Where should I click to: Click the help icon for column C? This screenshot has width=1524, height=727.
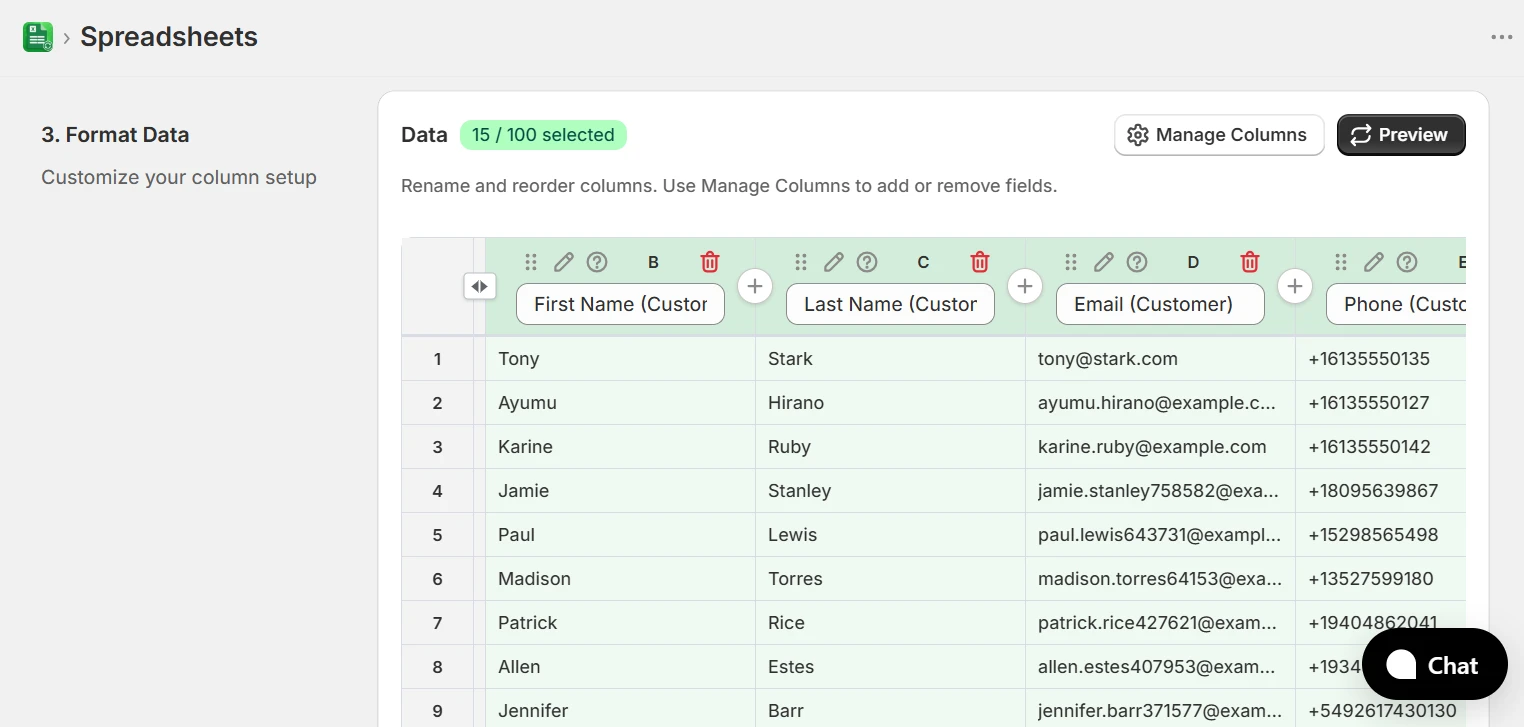[867, 262]
